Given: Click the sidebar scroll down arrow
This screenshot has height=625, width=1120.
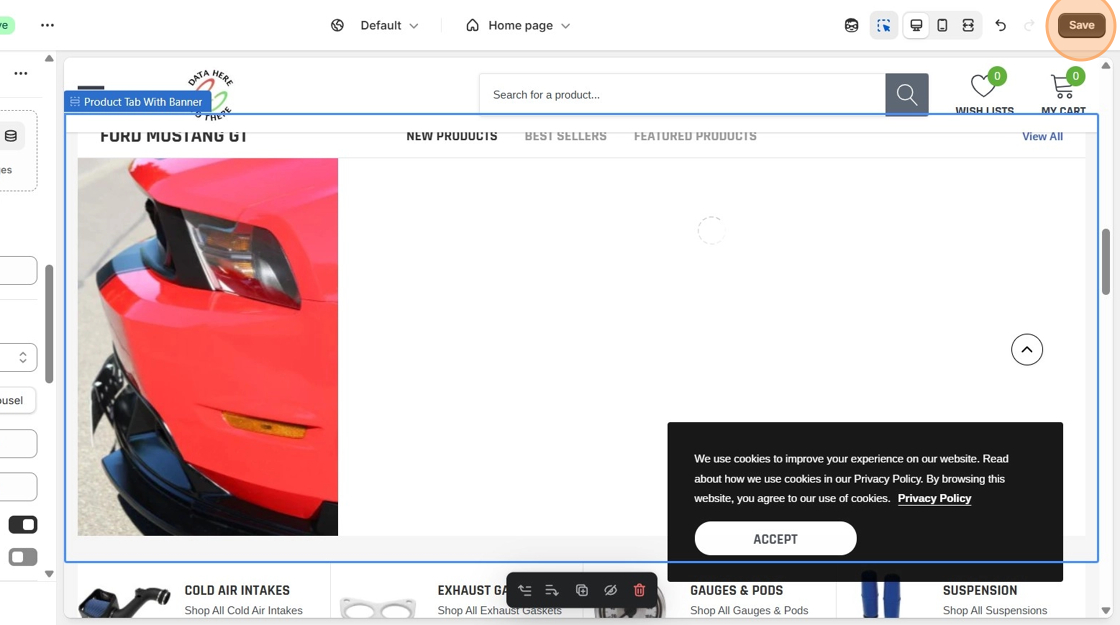Looking at the screenshot, I should click(49, 574).
